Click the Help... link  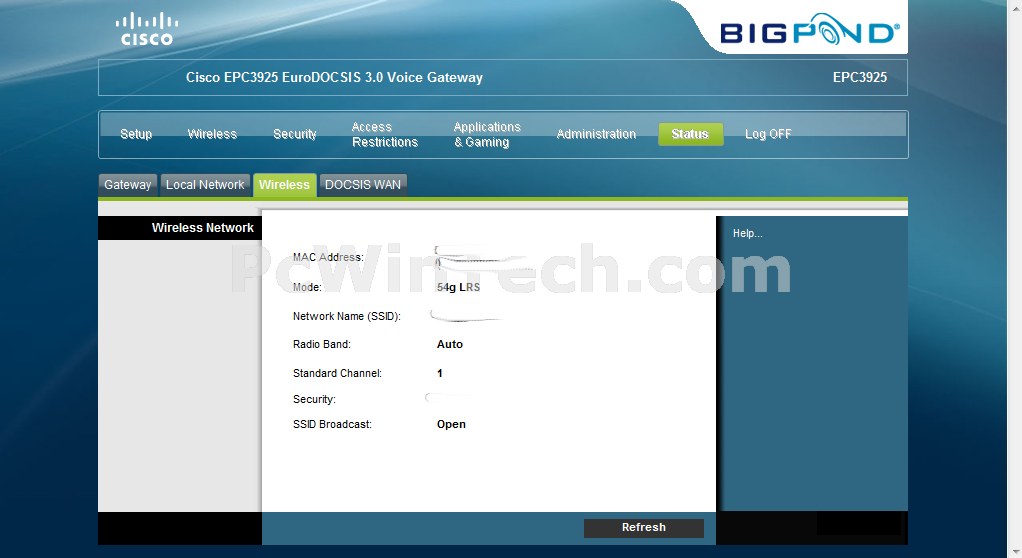(x=748, y=233)
